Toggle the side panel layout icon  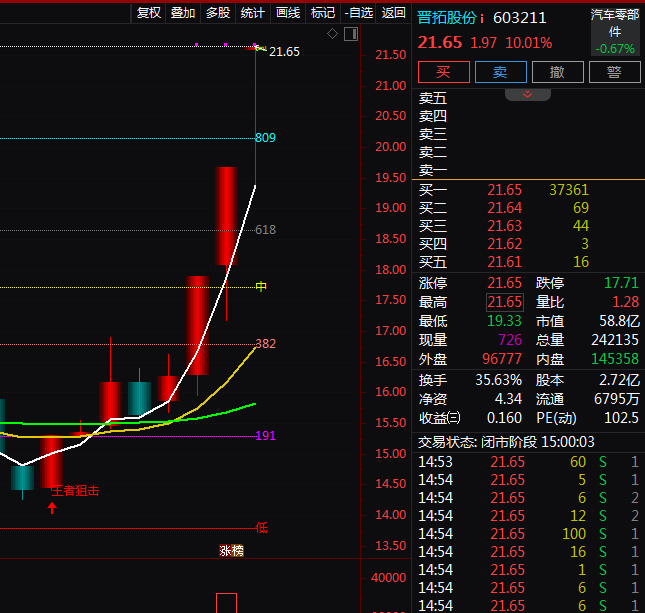coord(351,34)
